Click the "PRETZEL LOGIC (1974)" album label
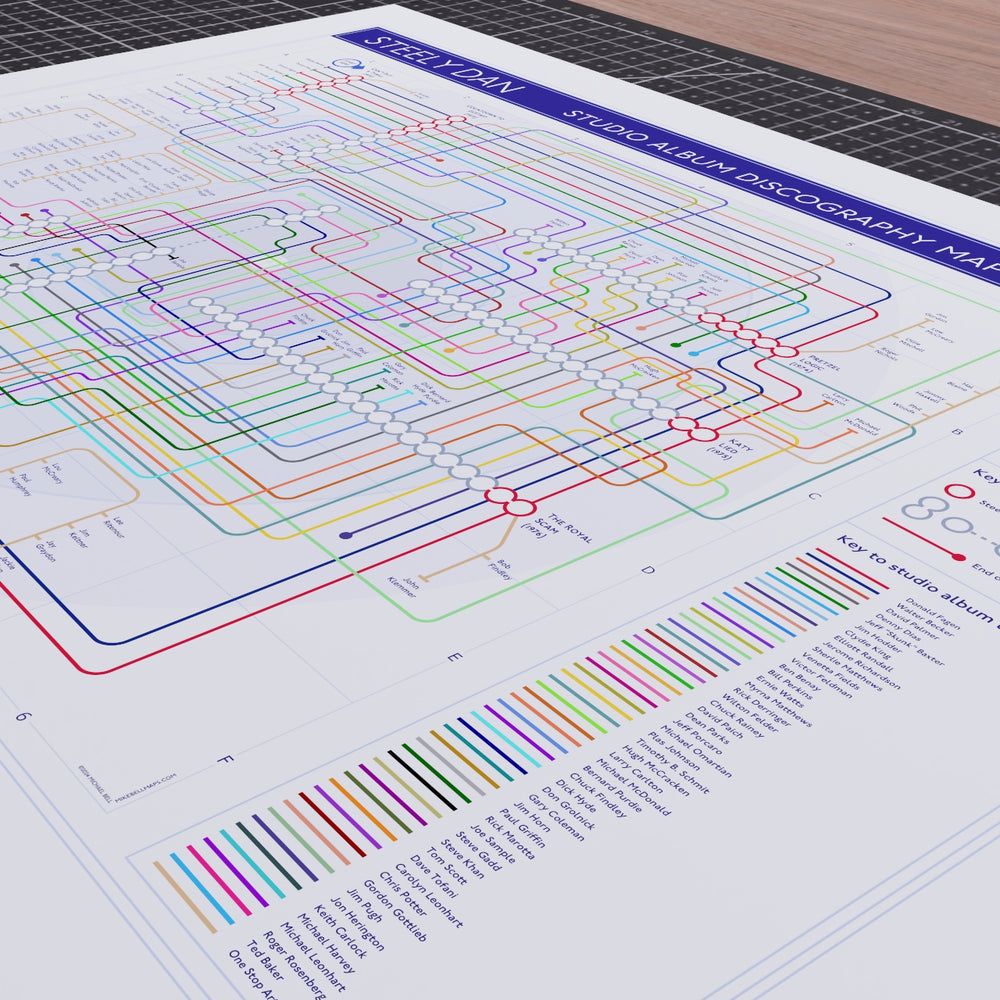The height and width of the screenshot is (1000, 1000). [816, 365]
